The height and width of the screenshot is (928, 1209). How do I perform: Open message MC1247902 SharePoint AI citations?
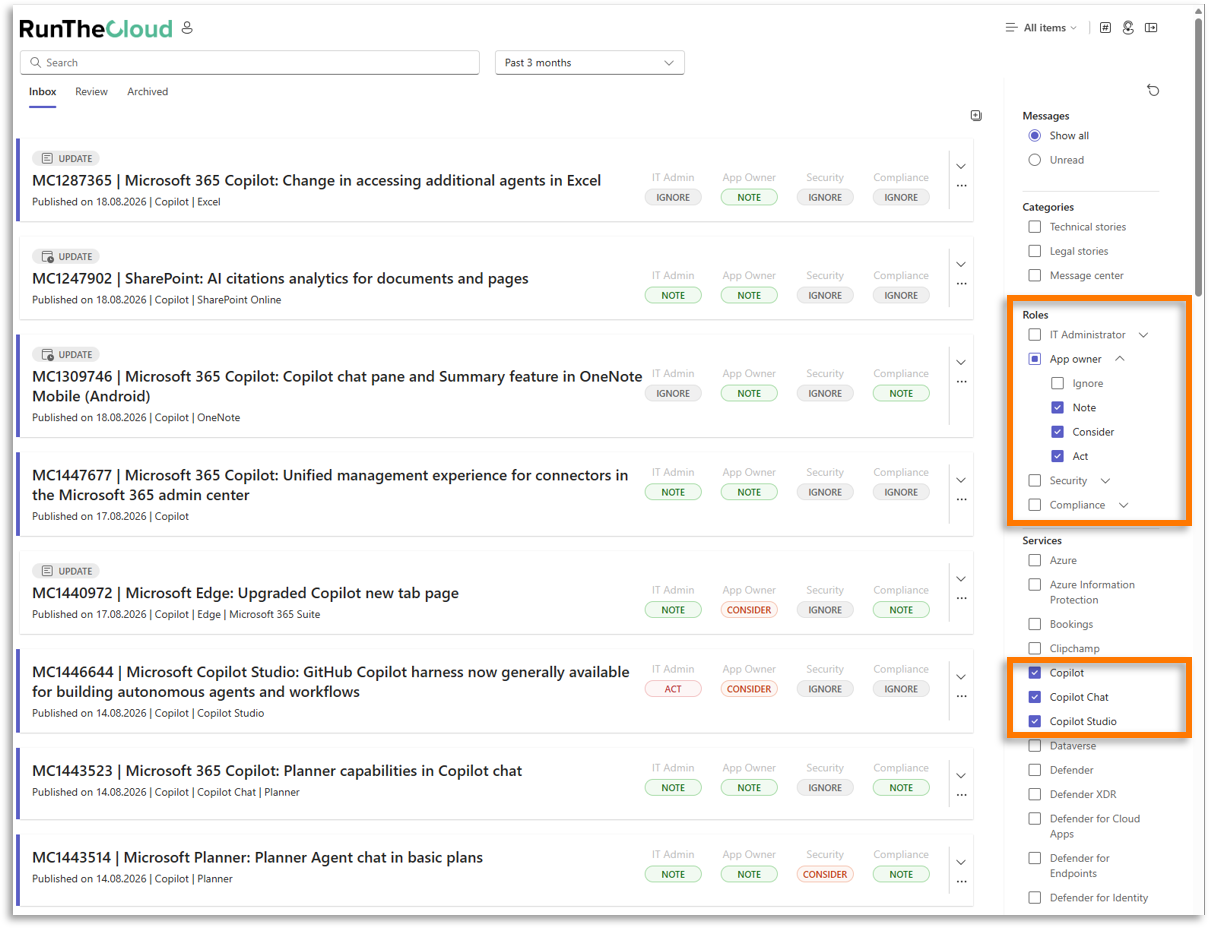281,279
